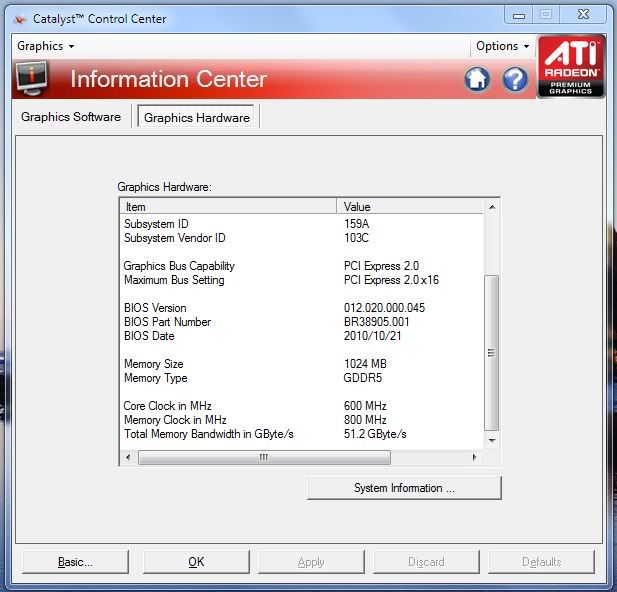Click the value BR38905.001

(377, 322)
